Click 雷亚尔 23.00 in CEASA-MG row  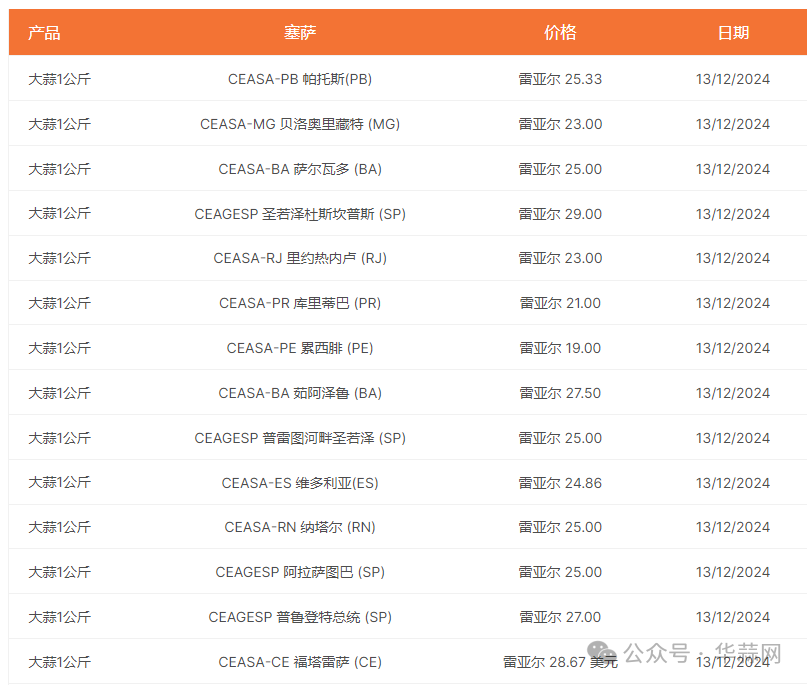560,124
